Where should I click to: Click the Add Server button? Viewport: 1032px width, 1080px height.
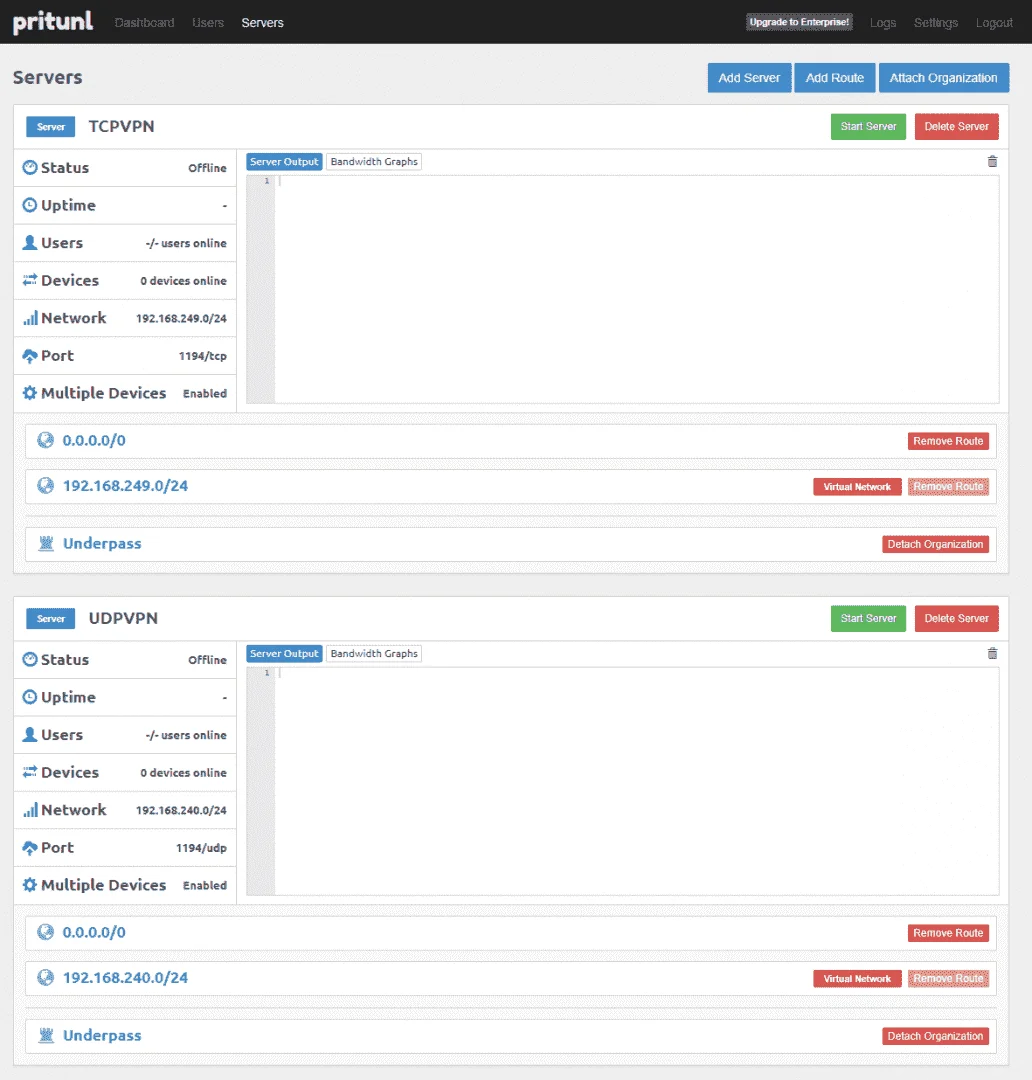[749, 78]
